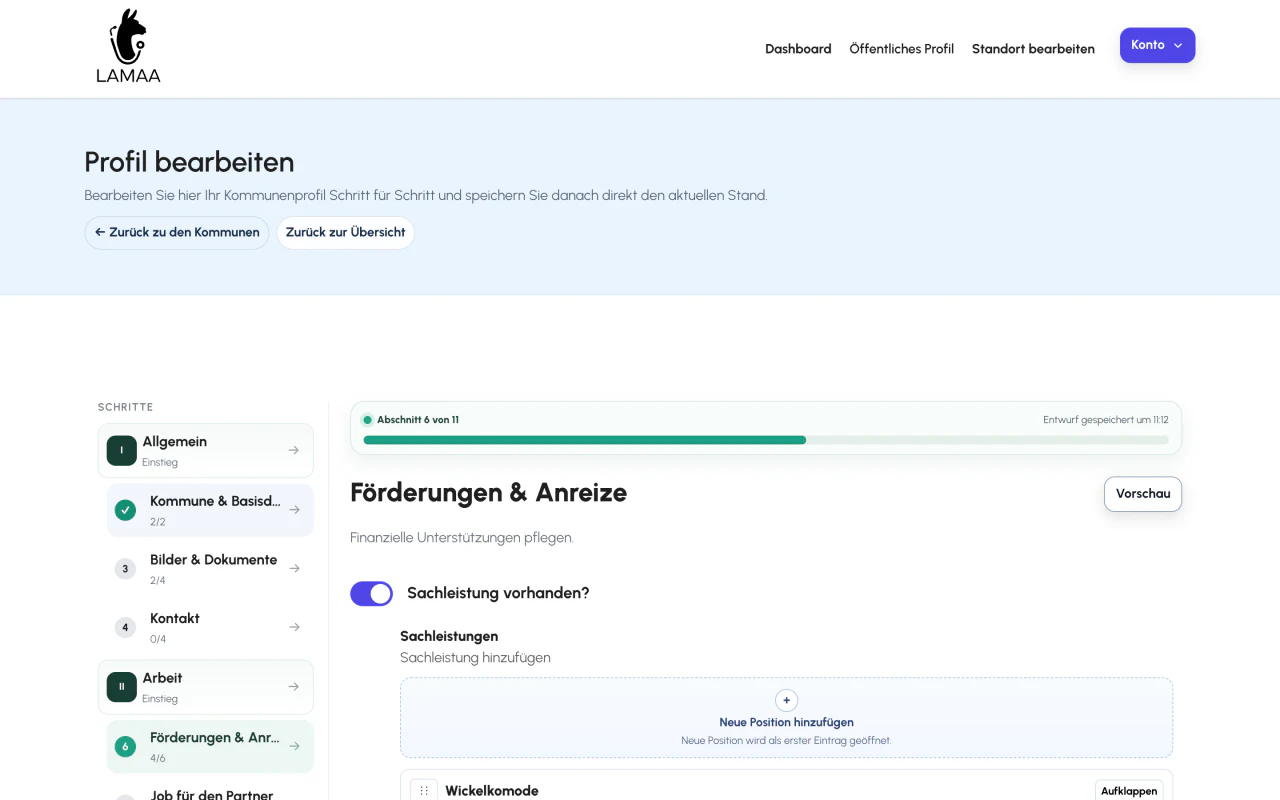Click the arrow icon next to Bilder & Dokumente

point(294,568)
